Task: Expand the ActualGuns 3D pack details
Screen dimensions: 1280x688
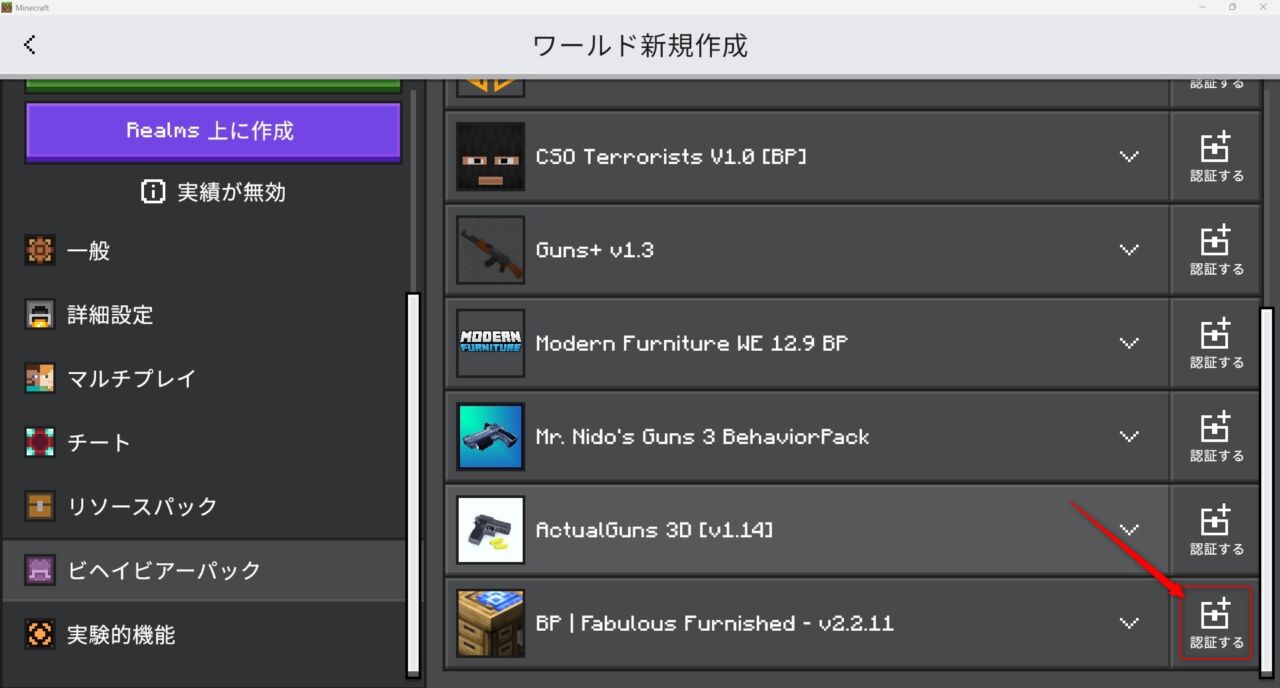Action: click(x=1129, y=530)
